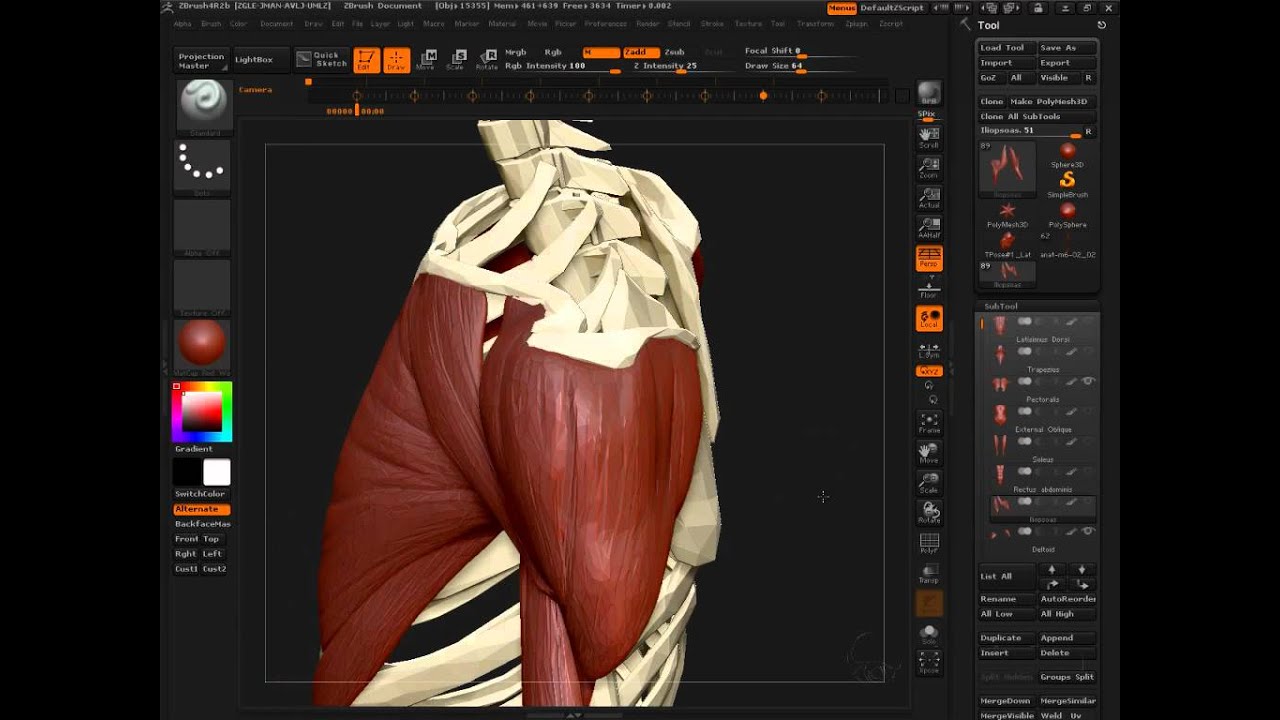
Task: Click the Duplicate subtool button
Action: click(1007, 638)
